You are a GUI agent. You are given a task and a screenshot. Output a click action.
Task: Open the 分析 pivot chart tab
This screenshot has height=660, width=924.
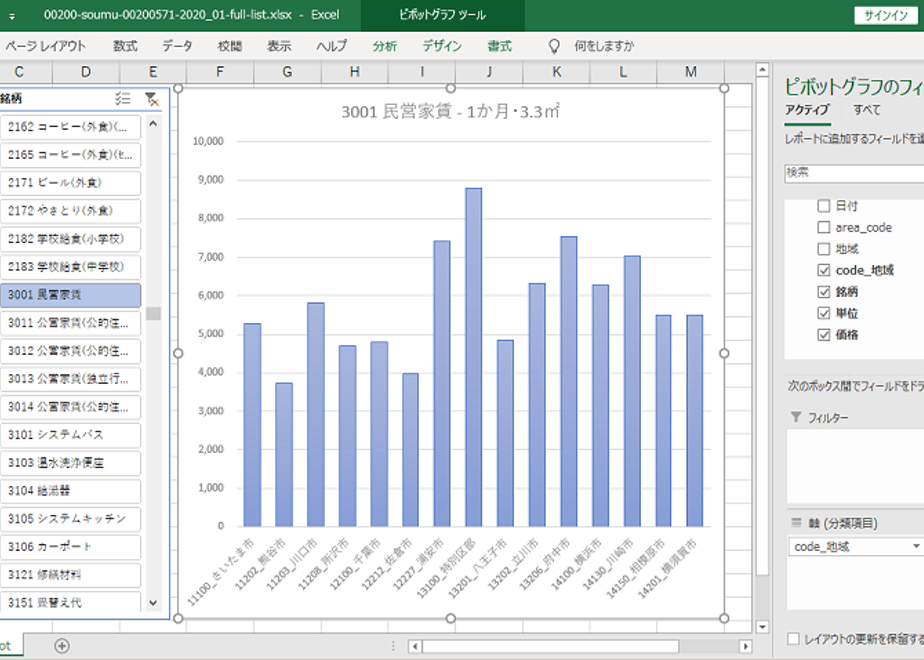click(385, 46)
